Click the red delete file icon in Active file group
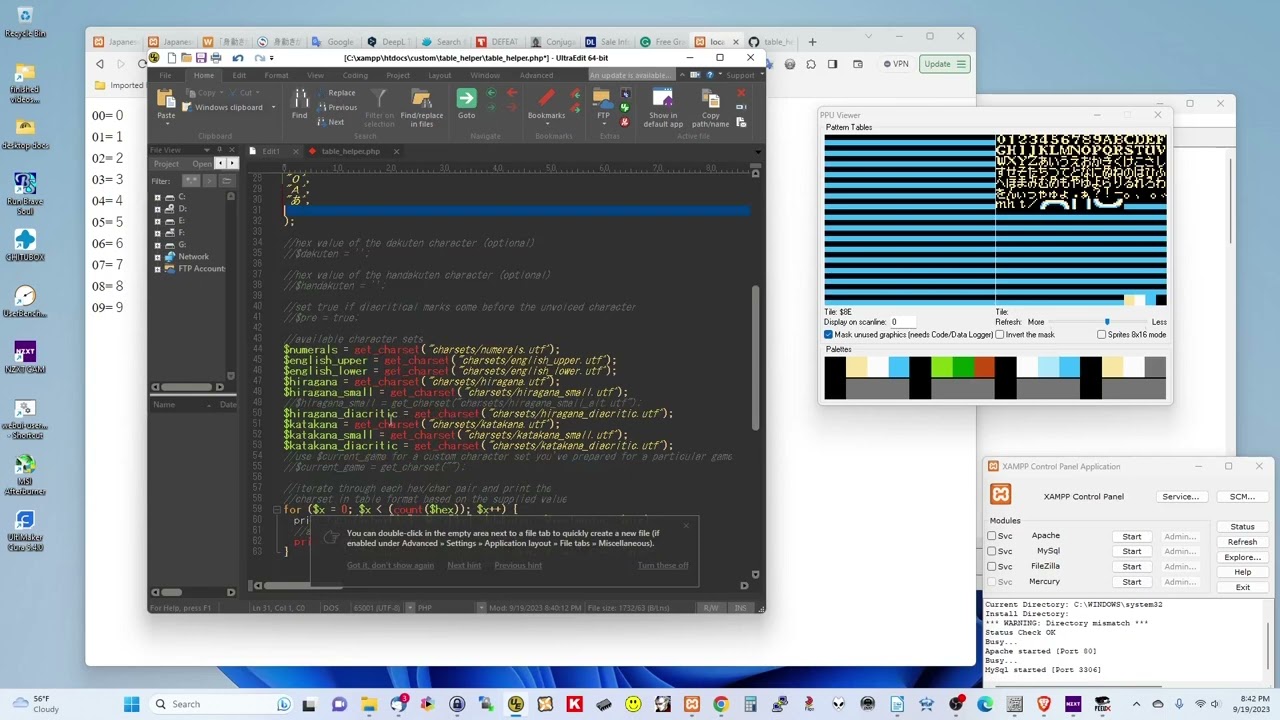Image resolution: width=1280 pixels, height=720 pixels. click(741, 93)
